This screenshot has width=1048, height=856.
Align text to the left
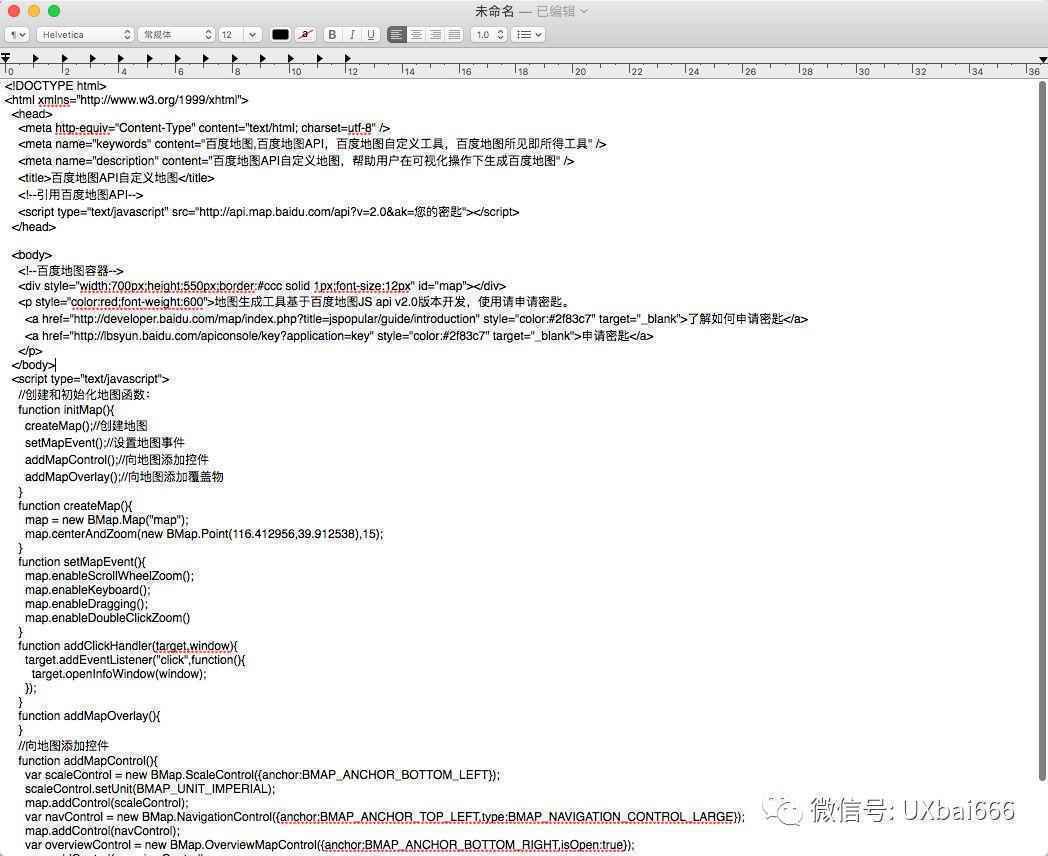(396, 35)
